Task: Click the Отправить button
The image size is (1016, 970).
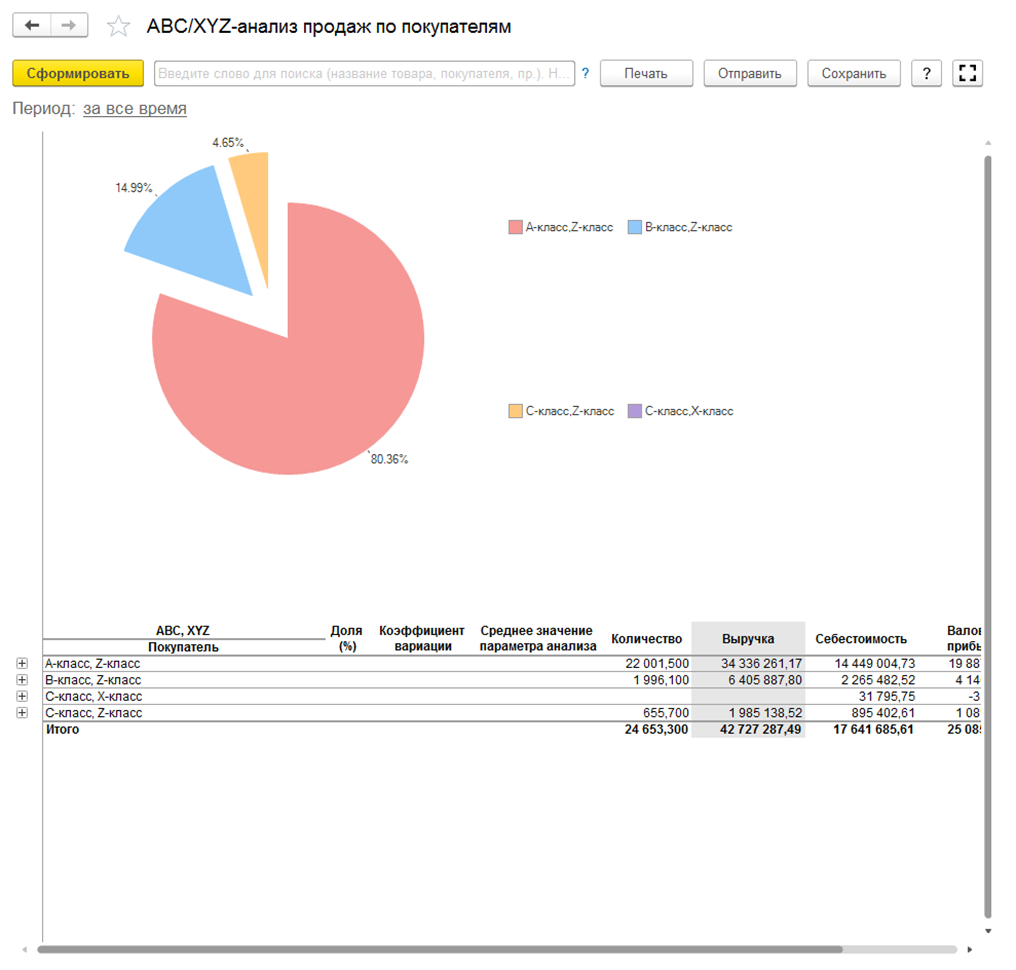Action: [750, 74]
